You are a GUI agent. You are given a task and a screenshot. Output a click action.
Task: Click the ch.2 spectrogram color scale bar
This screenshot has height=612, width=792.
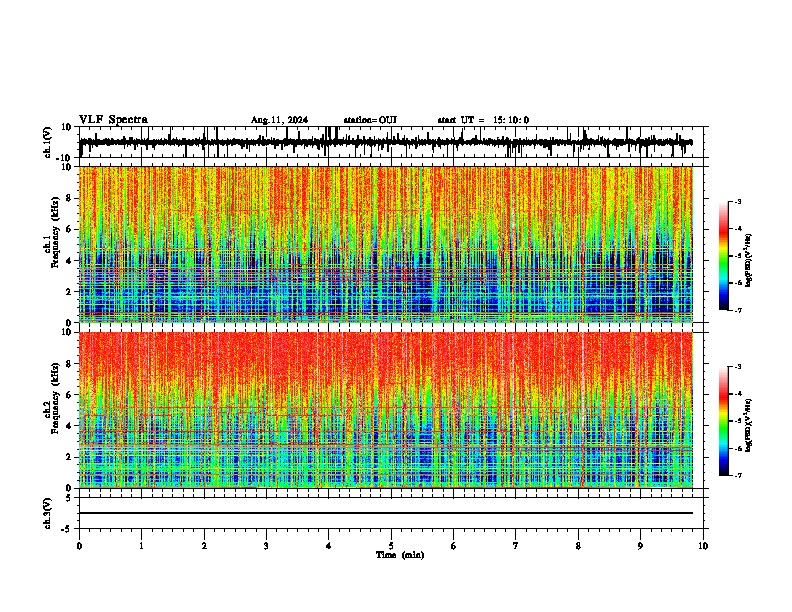[x=724, y=421]
